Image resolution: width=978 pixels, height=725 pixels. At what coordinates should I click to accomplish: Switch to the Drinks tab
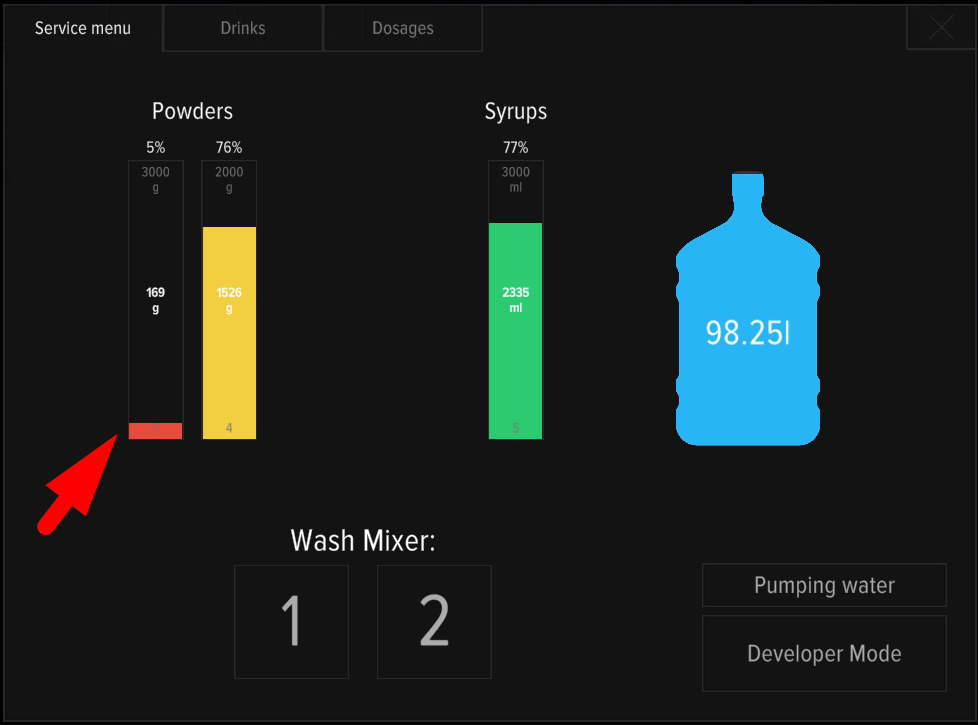tap(243, 28)
